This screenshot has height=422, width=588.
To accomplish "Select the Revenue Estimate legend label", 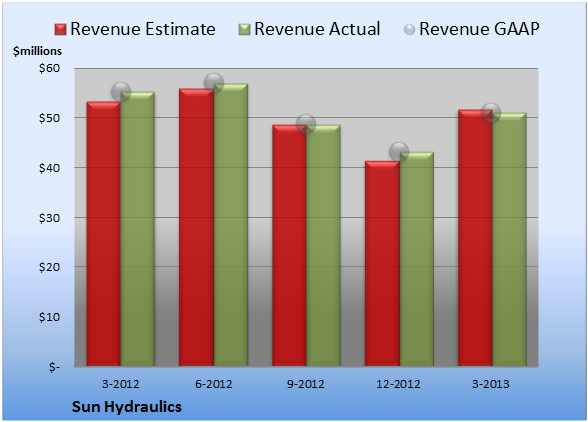I will click(x=143, y=29).
